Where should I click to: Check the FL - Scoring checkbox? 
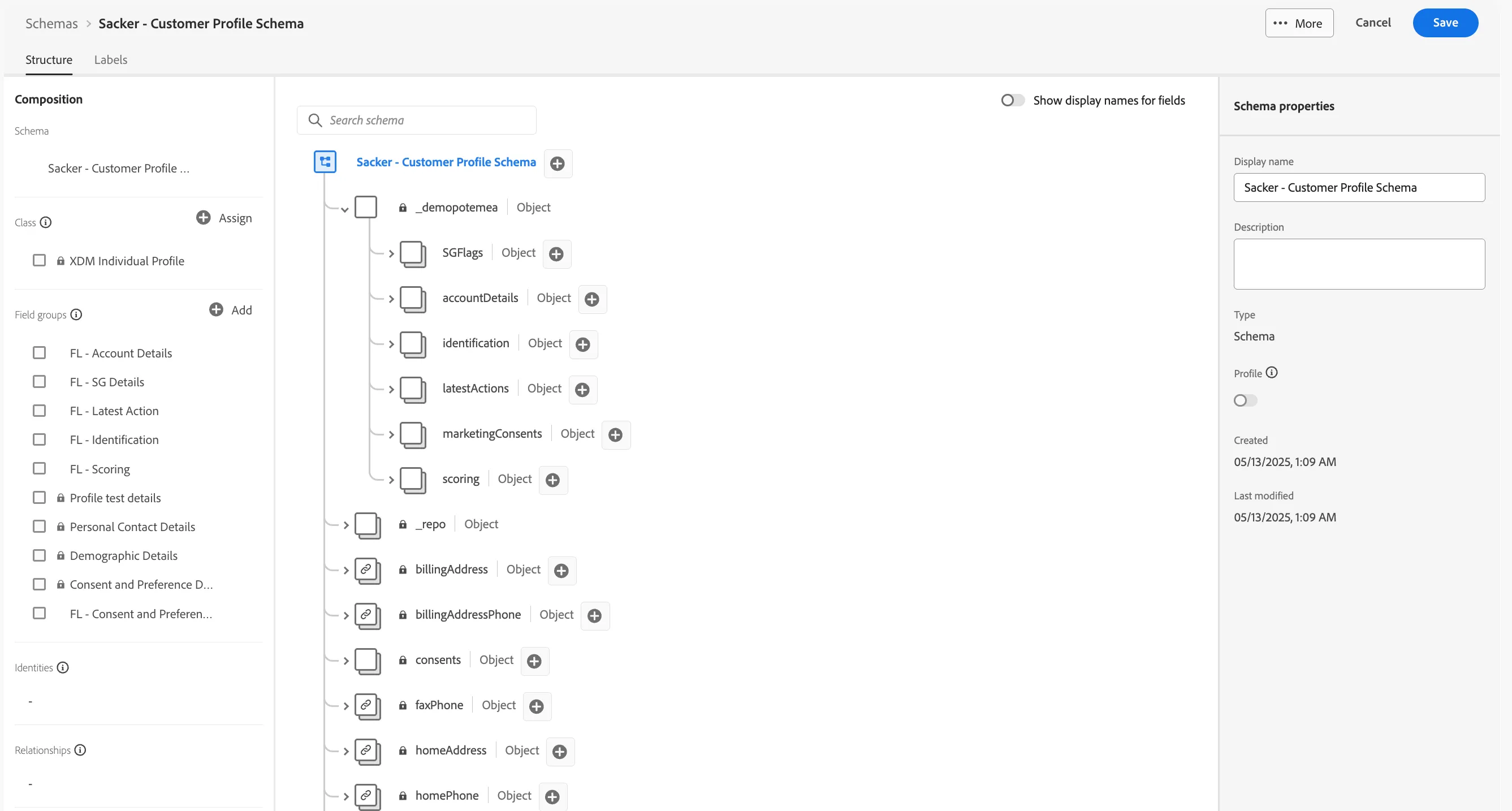pyautogui.click(x=40, y=468)
